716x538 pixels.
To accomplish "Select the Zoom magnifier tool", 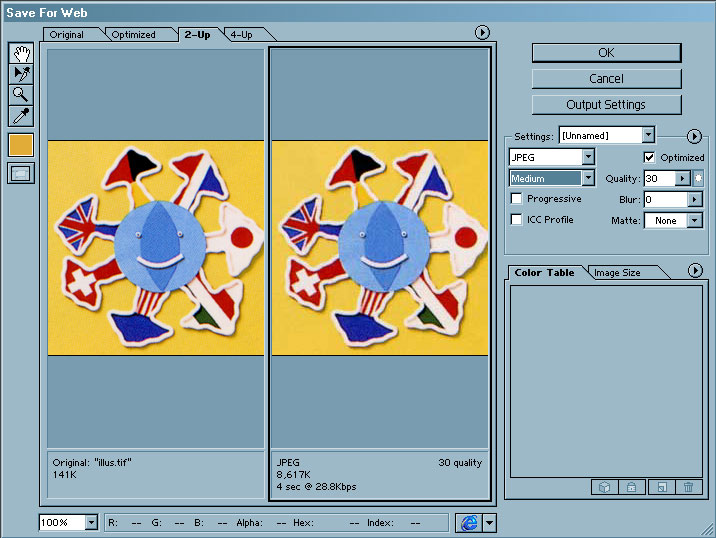I will [x=21, y=95].
